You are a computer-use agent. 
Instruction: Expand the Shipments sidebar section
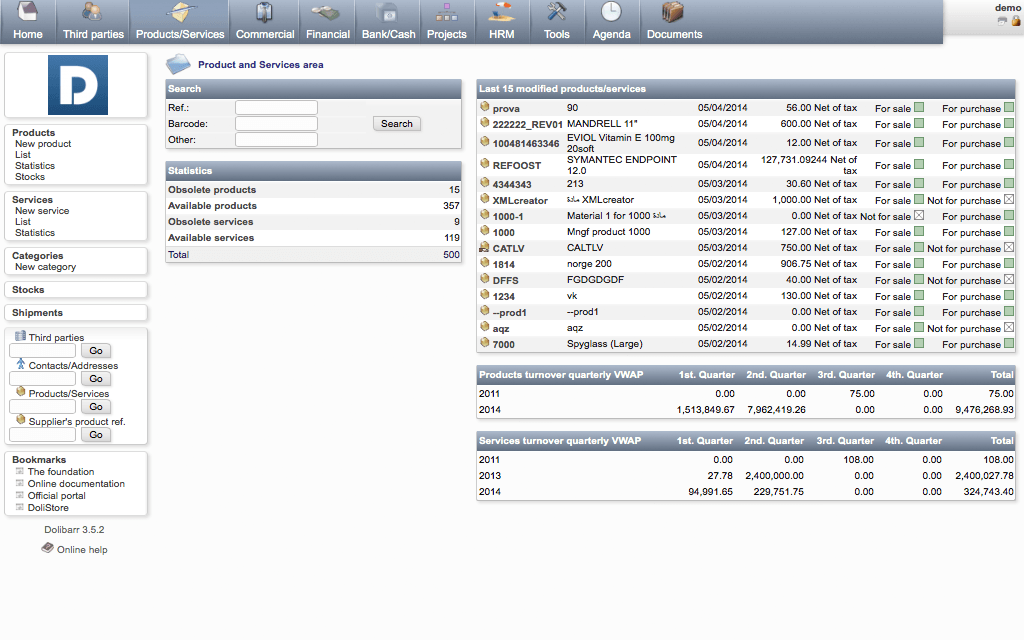37,313
